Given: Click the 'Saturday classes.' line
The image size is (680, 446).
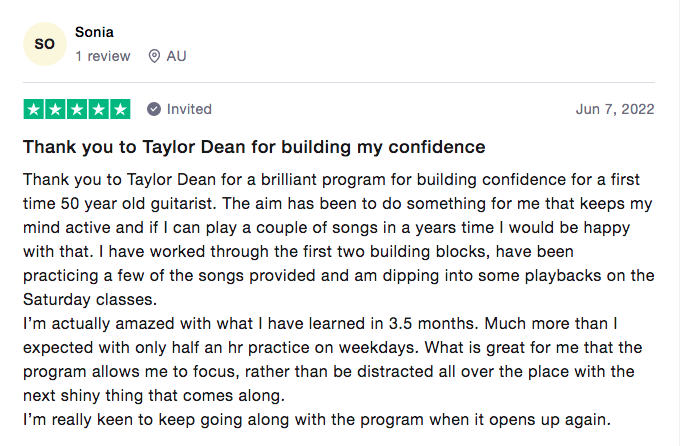Looking at the screenshot, I should [90, 299].
